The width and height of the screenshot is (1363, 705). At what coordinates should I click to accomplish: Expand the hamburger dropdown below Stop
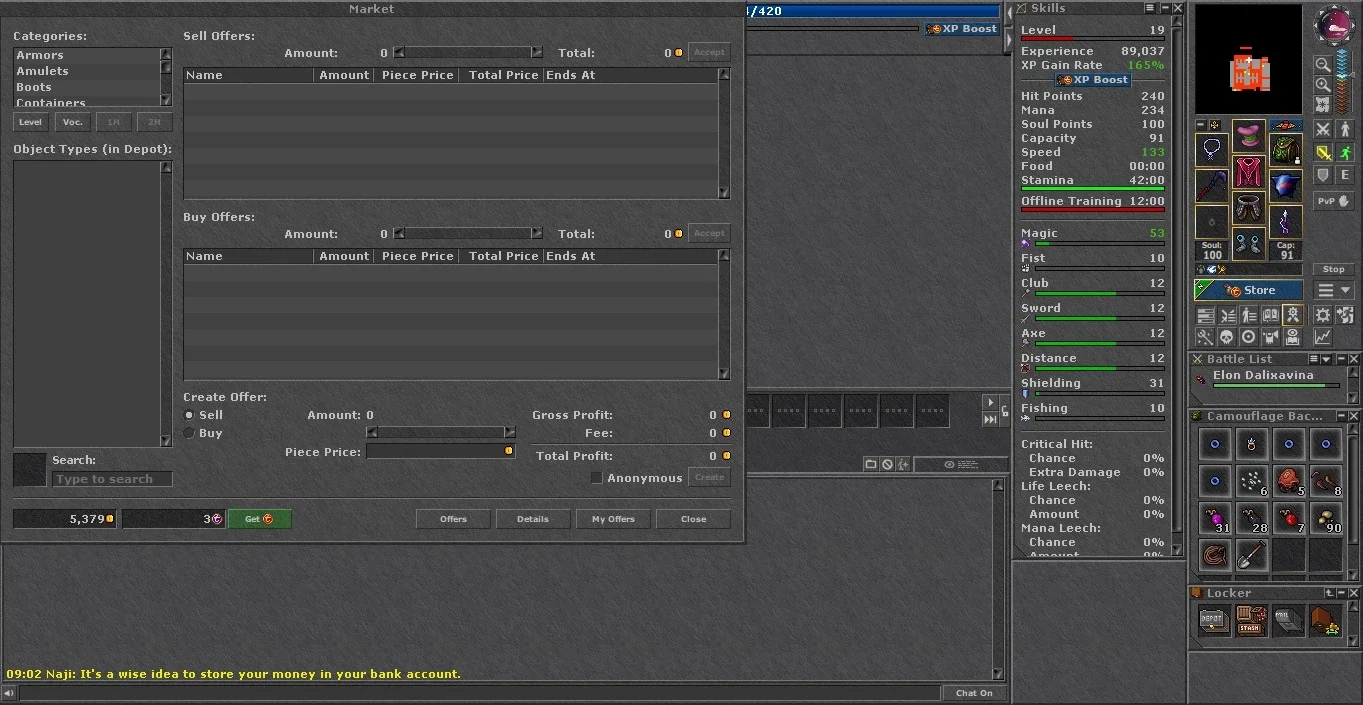1334,290
